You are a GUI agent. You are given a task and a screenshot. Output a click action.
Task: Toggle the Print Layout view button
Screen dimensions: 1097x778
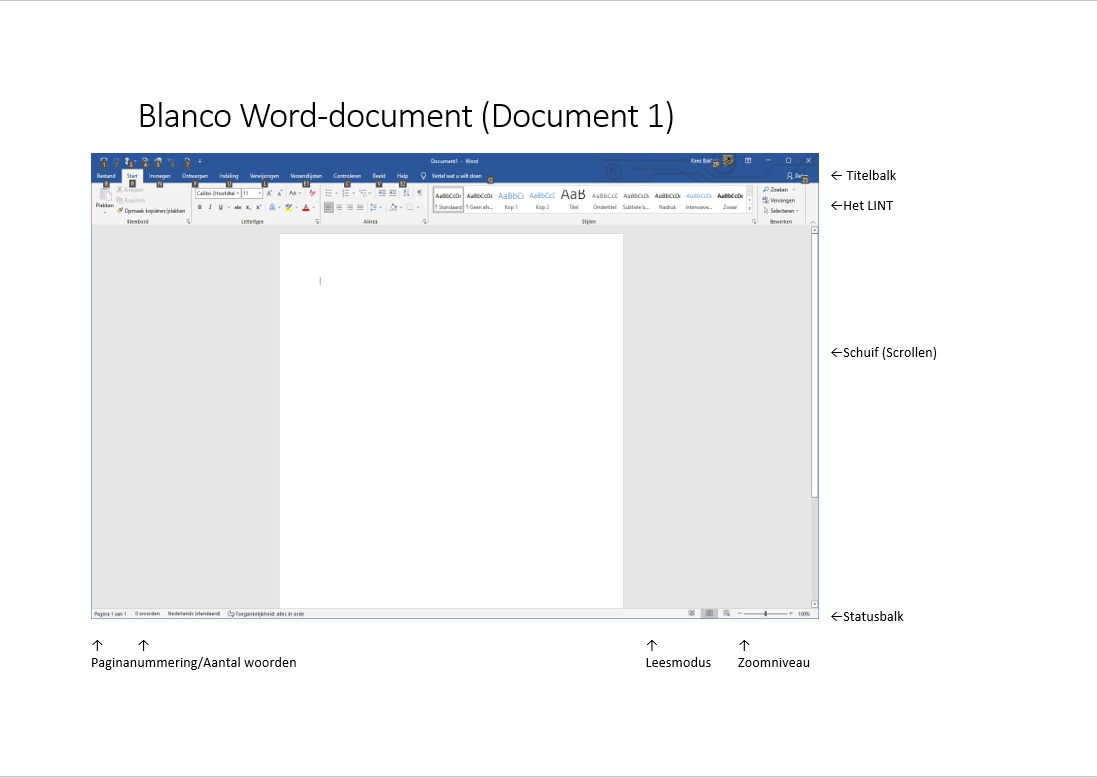coord(709,613)
